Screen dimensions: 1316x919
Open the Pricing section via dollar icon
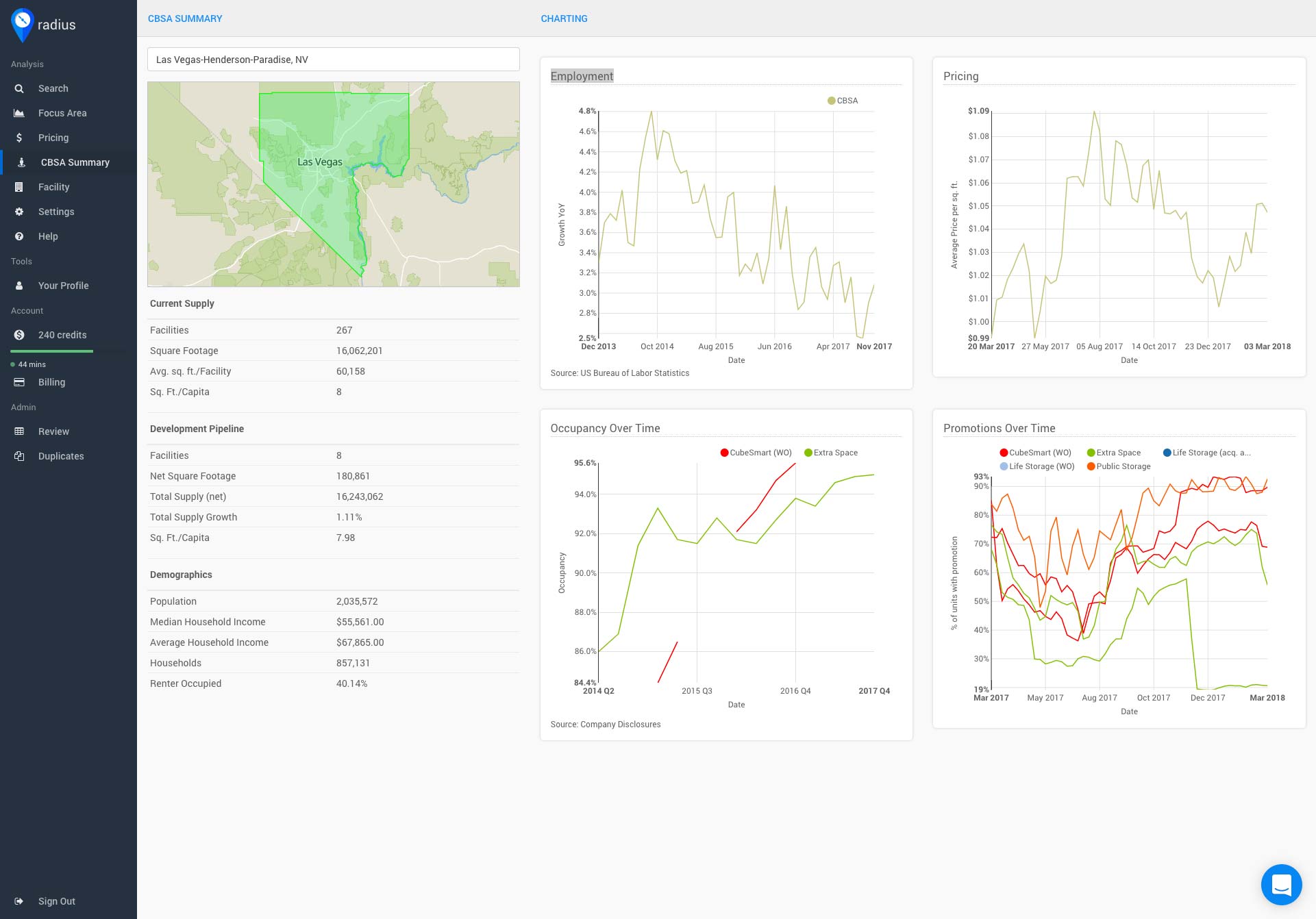18,138
